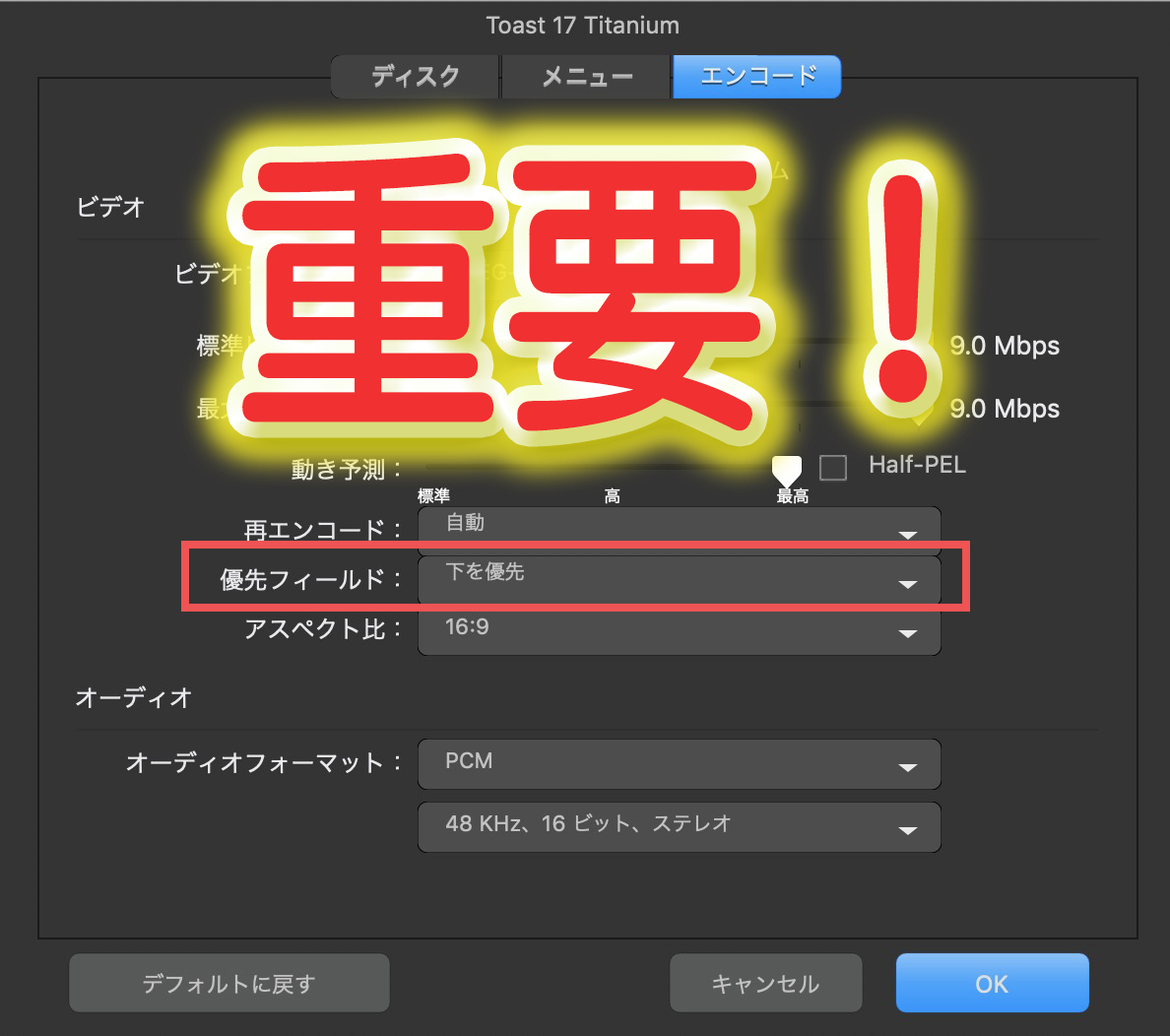
Task: Open the アスペクト比 dropdown showing 16:9
Action: [680, 632]
